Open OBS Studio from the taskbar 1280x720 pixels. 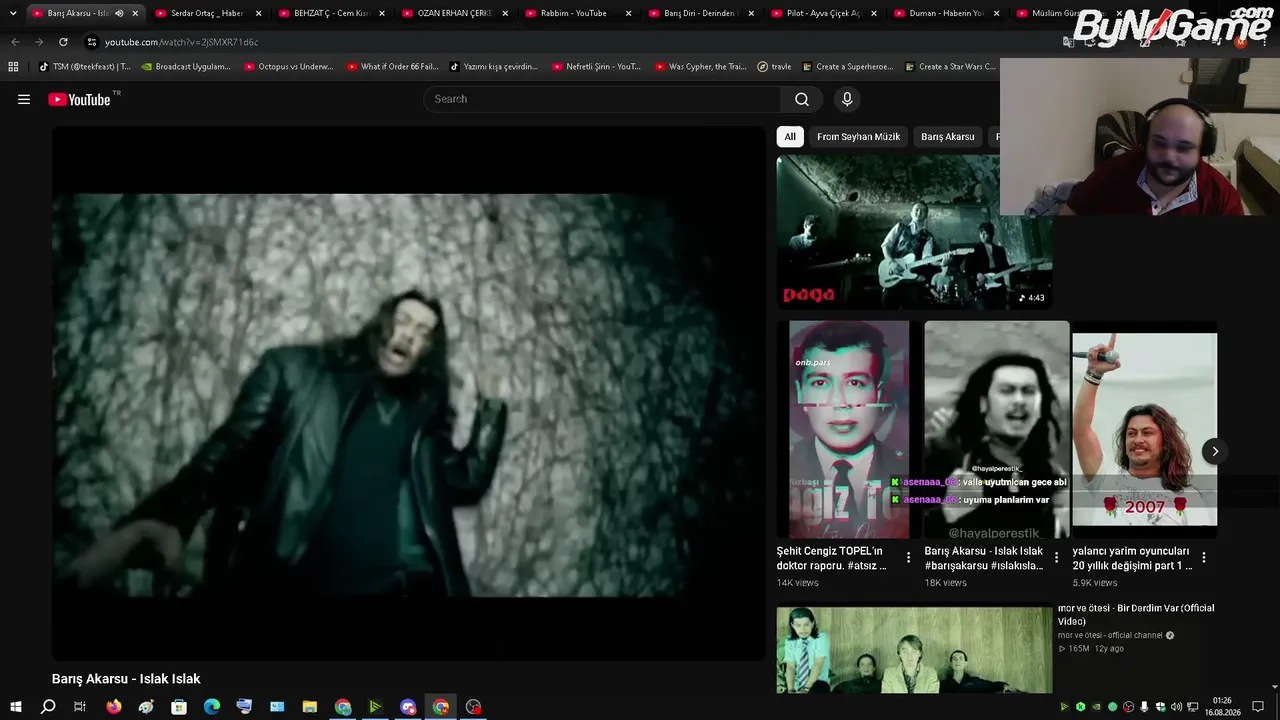pyautogui.click(x=473, y=707)
